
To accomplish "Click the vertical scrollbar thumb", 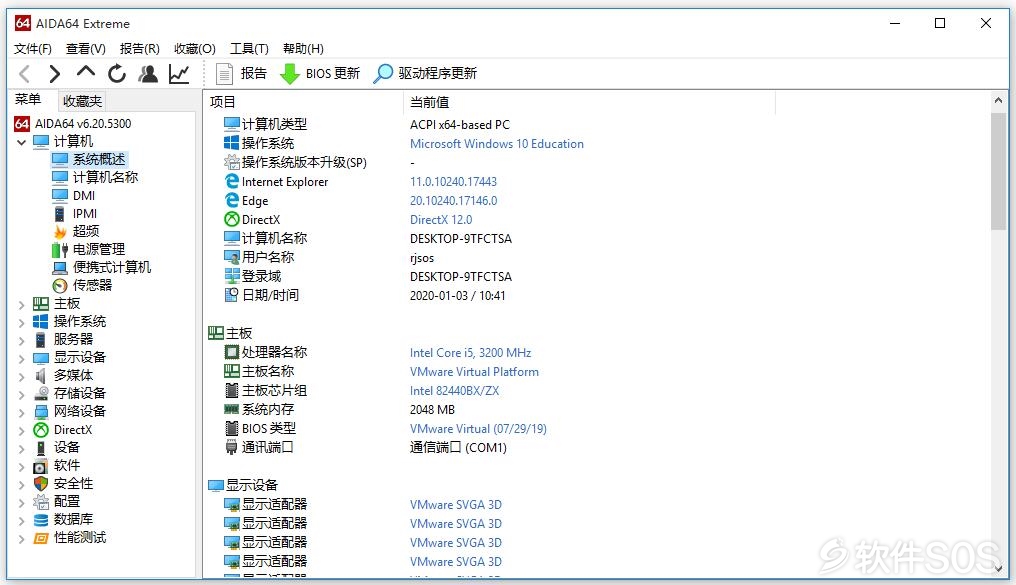I will 998,171.
